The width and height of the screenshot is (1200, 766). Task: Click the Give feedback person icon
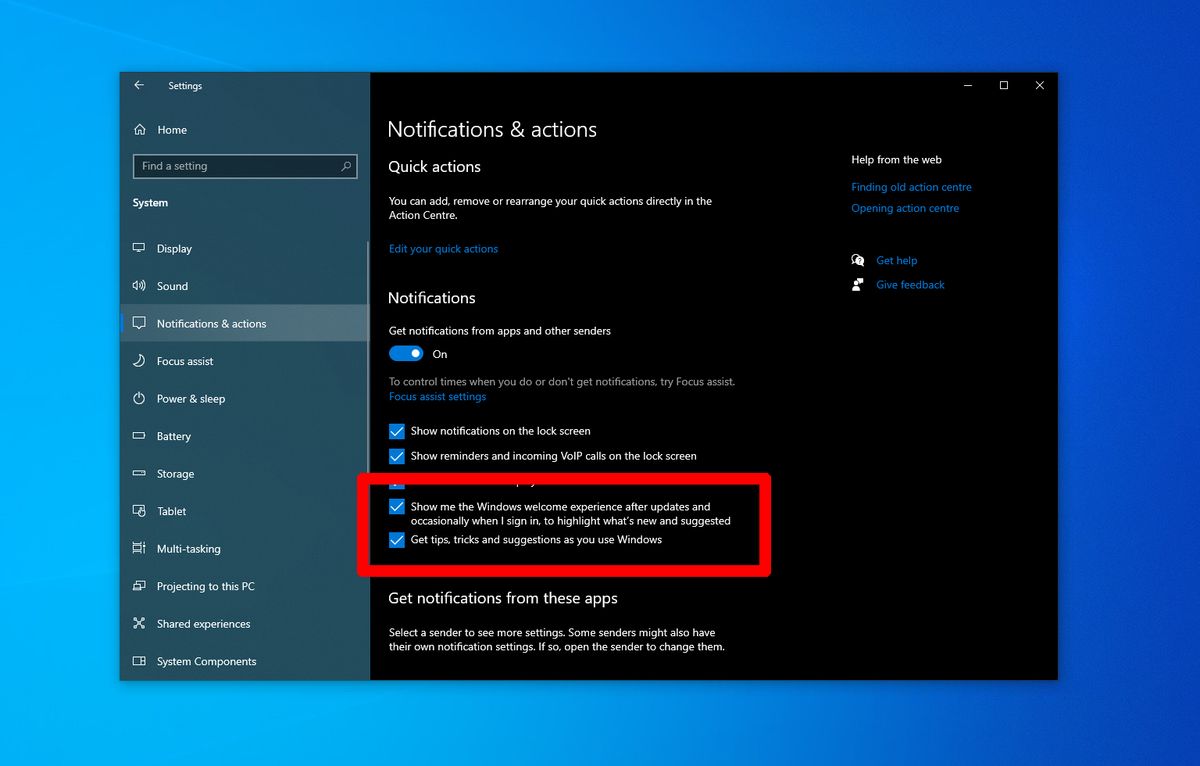[858, 285]
